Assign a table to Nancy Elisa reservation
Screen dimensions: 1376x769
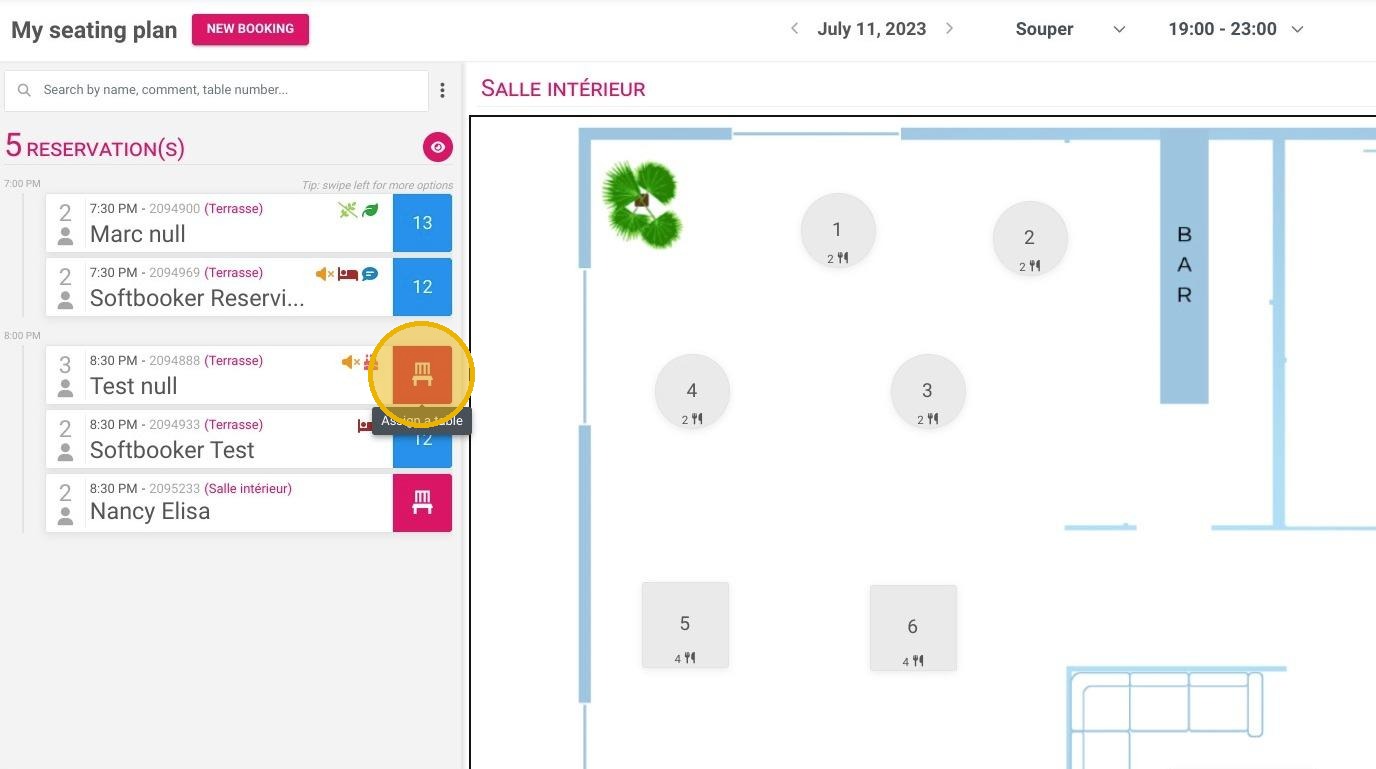tap(422, 503)
